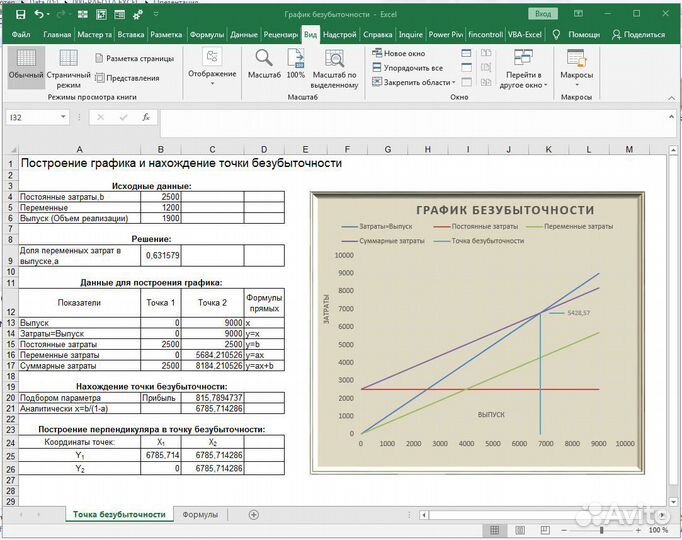The image size is (682, 540).
Task: Select the Normal (Обычный) view button
Action: [26, 67]
